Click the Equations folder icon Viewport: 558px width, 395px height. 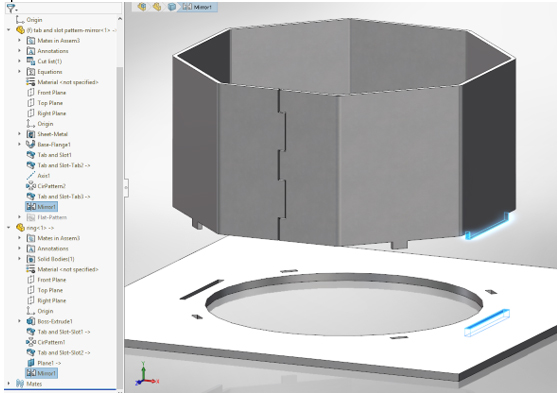coord(31,72)
